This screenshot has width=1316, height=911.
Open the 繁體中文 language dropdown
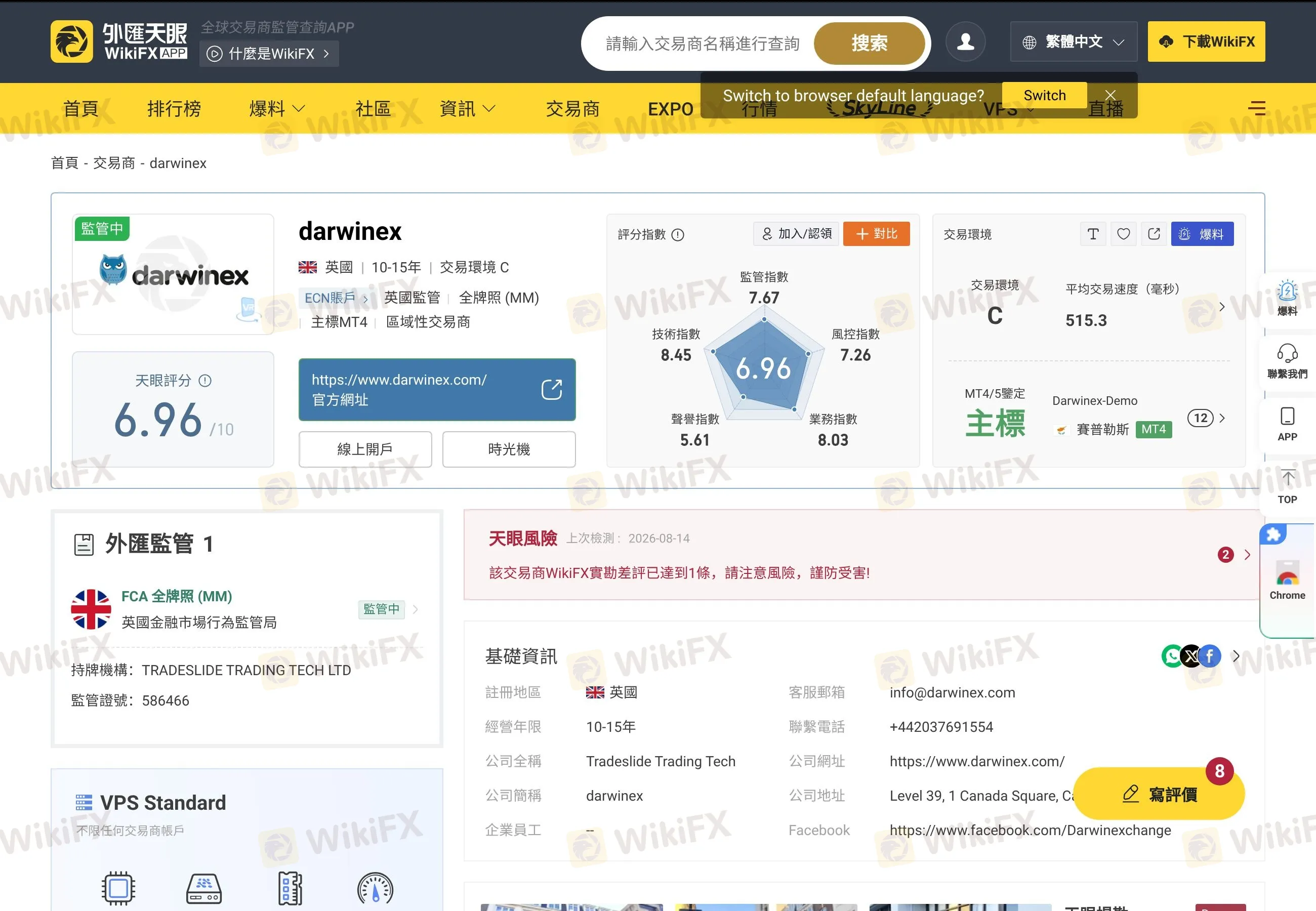1074,42
